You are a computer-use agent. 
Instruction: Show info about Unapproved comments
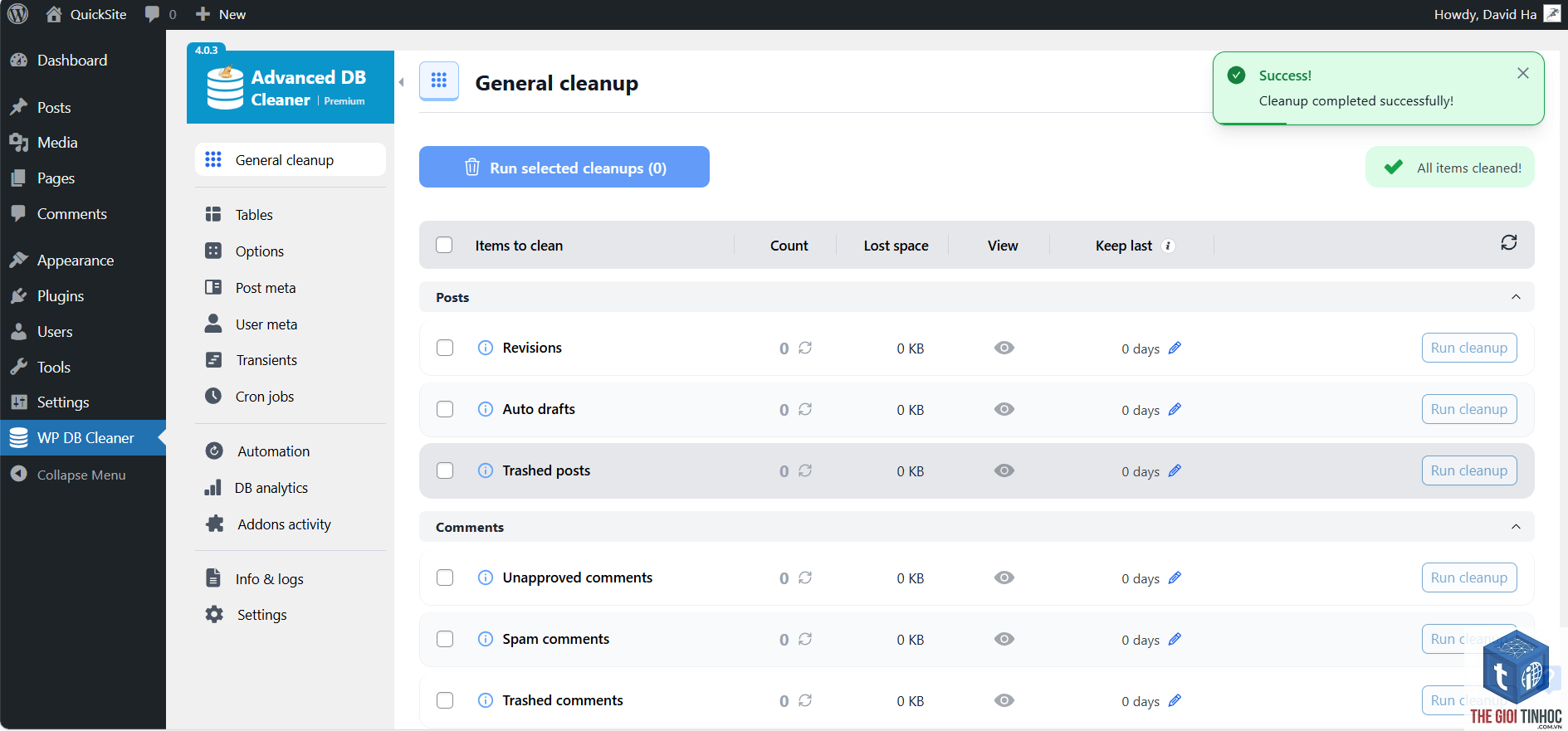point(486,577)
